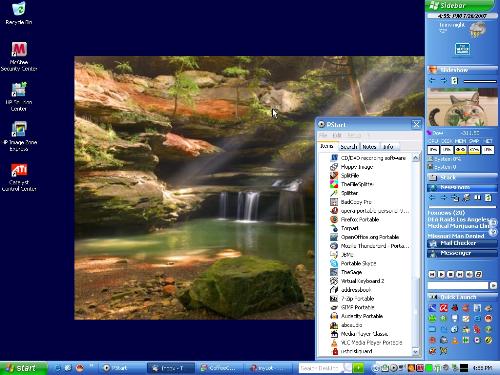Image resolution: width=500 pixels, height=375 pixels.
Task: Launch 7-Zip Portable in PStart
Action: pyautogui.click(x=352, y=298)
